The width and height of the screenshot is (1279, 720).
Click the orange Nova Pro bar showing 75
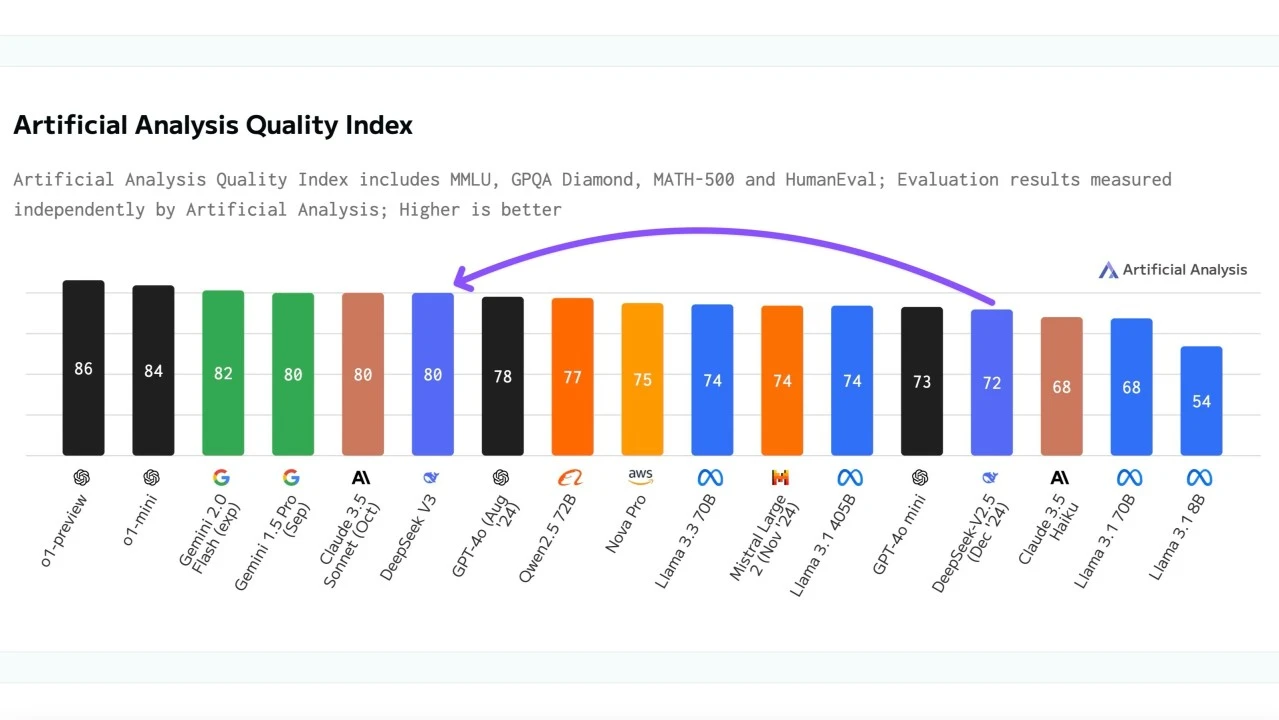coord(642,379)
